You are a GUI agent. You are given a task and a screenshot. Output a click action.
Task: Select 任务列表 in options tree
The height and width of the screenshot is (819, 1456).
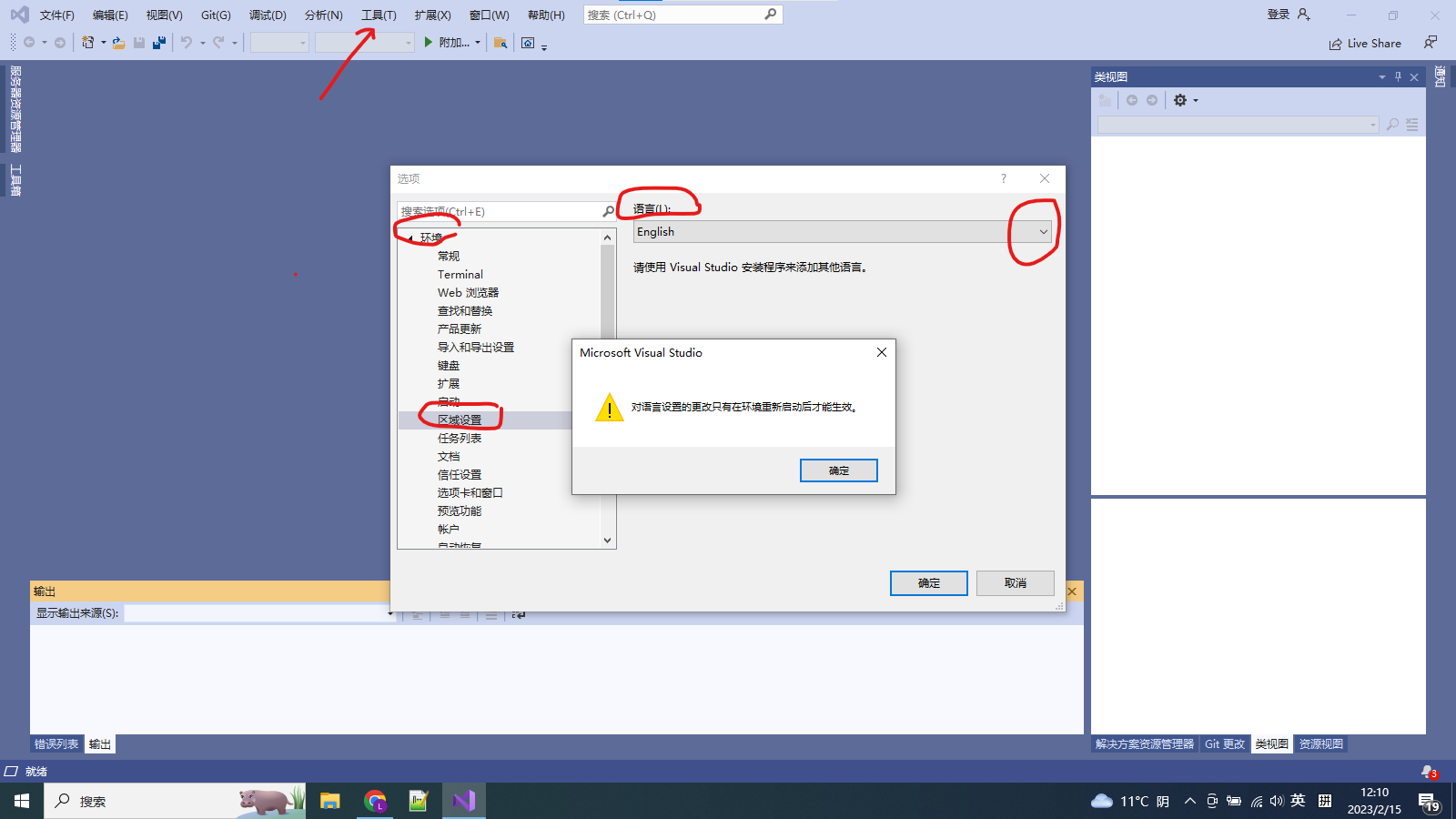460,439
